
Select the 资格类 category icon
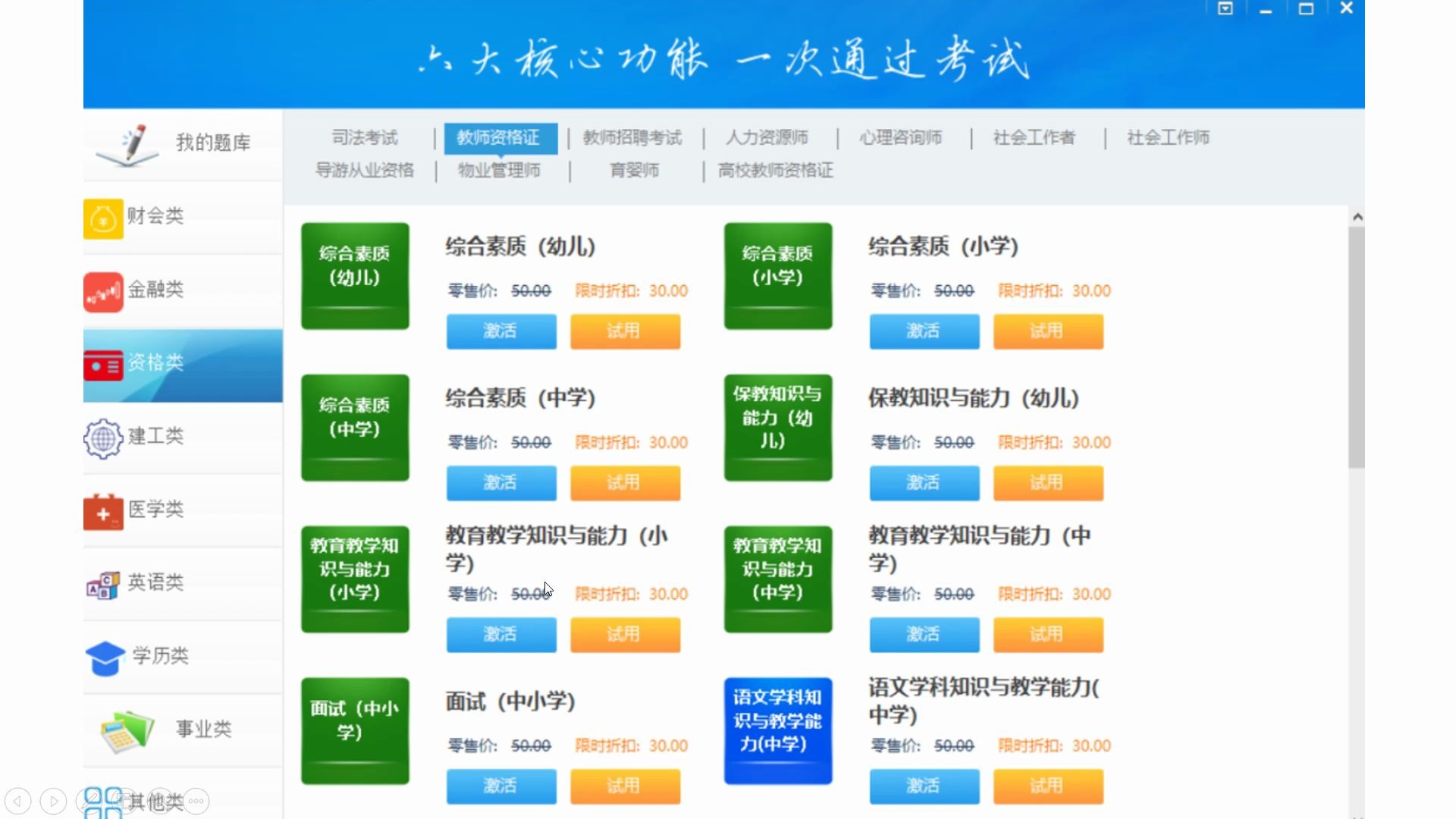click(x=102, y=362)
